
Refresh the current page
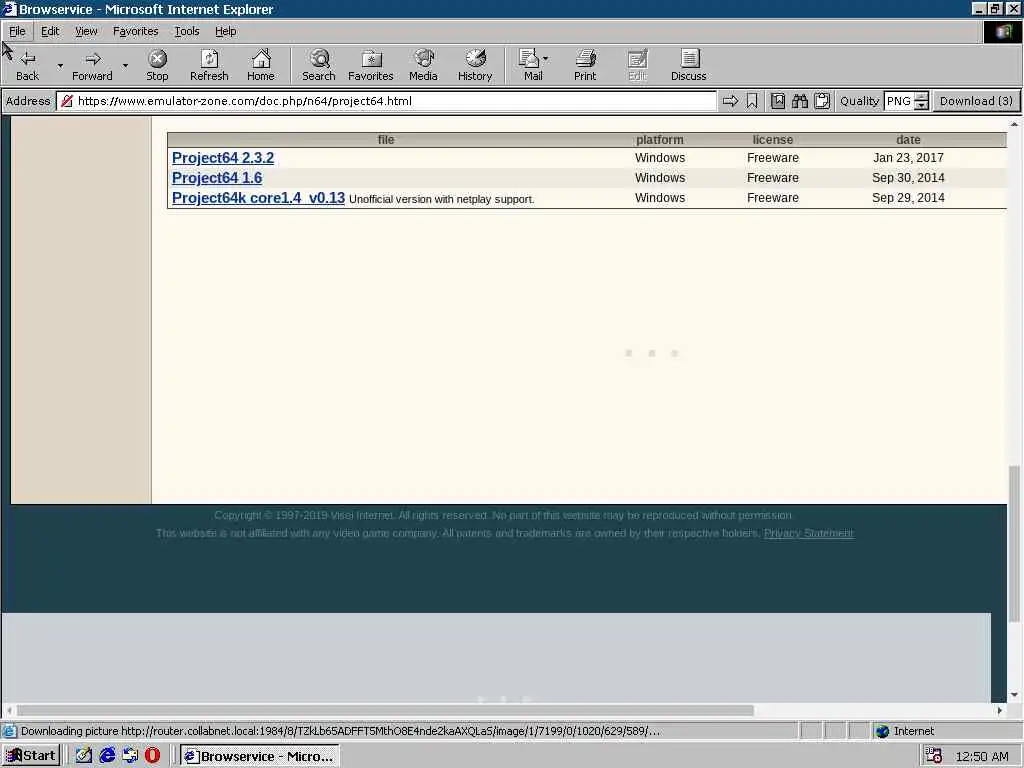(x=209, y=65)
